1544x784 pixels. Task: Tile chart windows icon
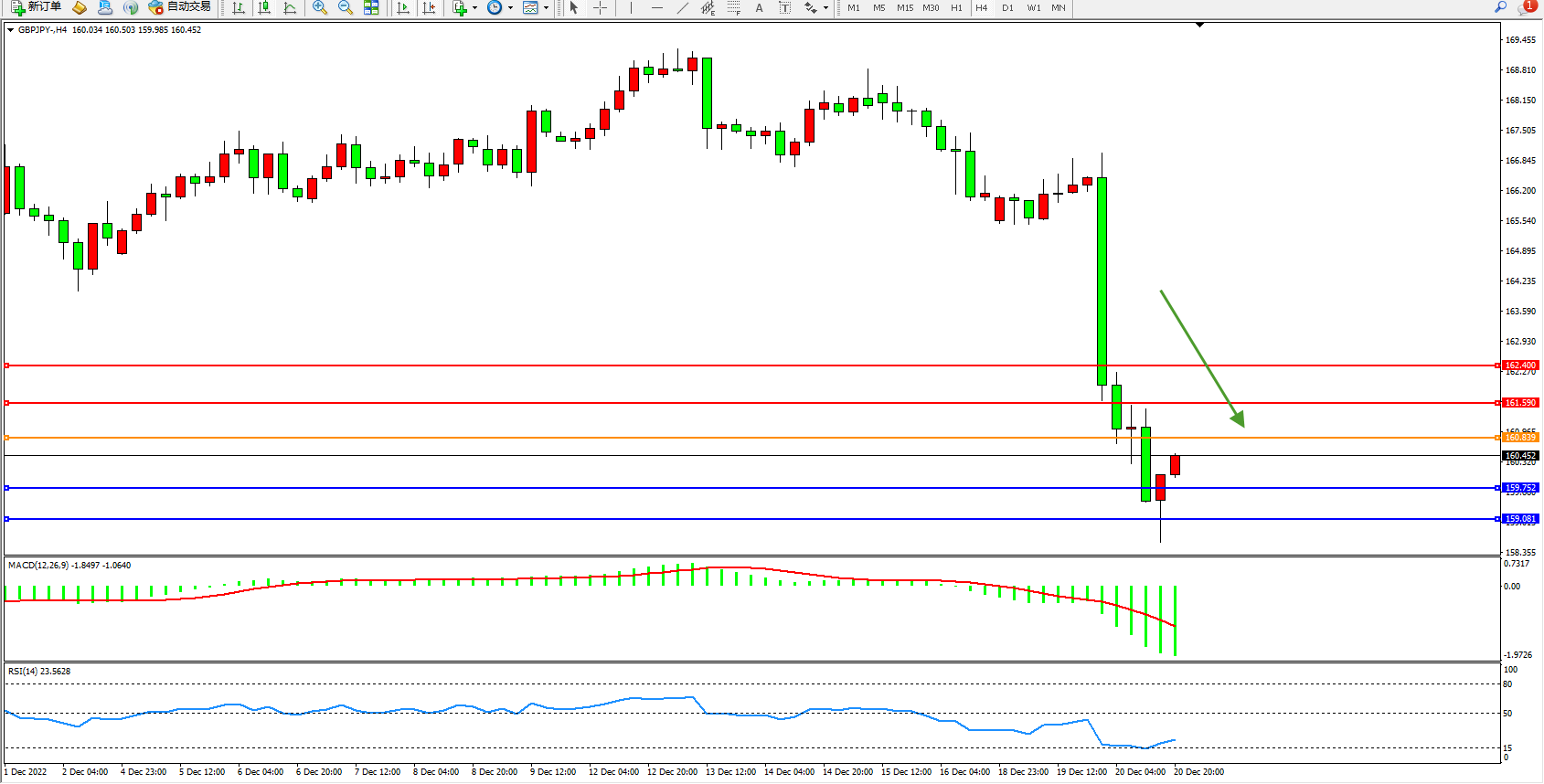(371, 7)
